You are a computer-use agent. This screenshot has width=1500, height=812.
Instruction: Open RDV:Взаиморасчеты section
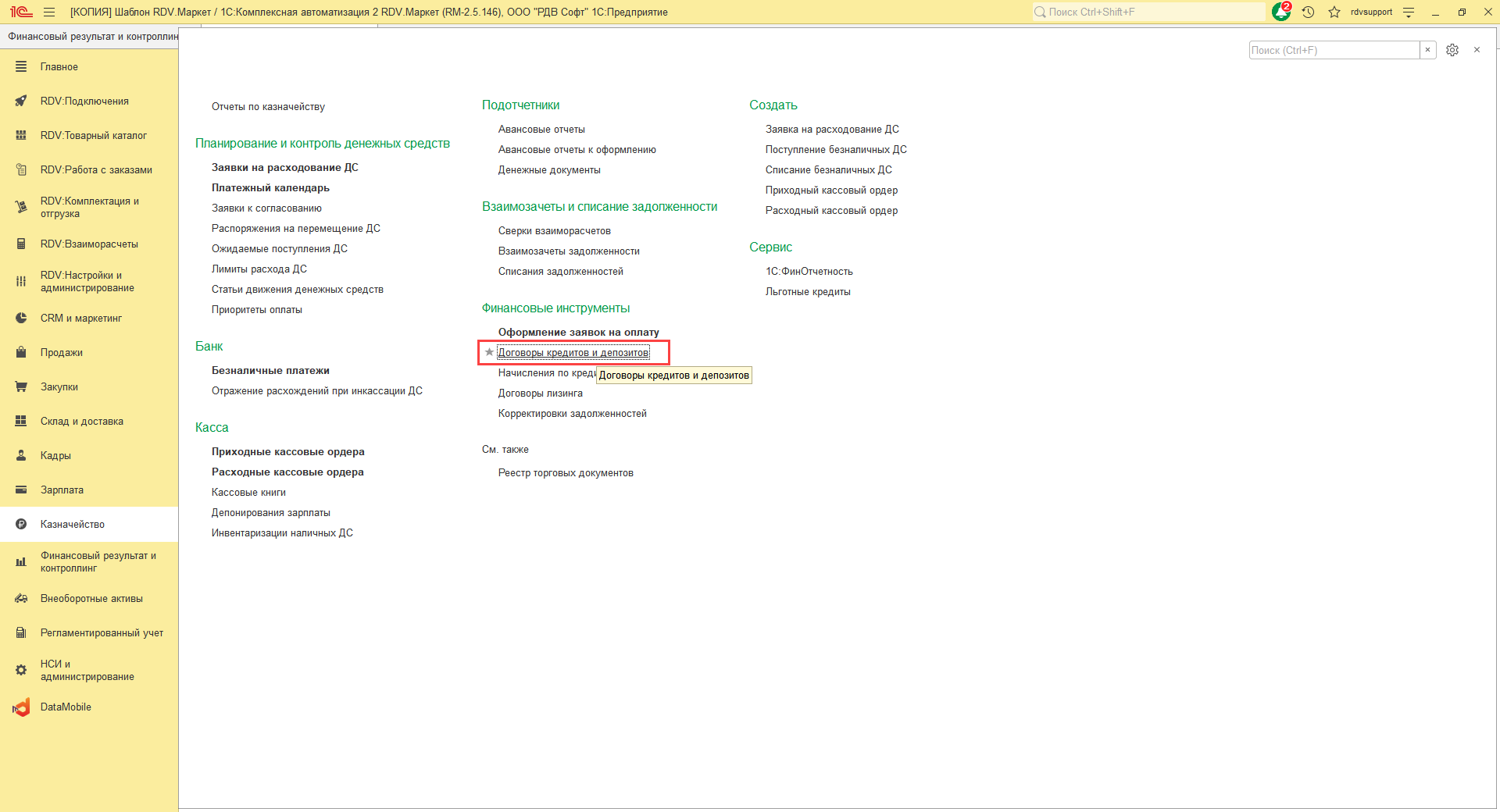tap(89, 244)
